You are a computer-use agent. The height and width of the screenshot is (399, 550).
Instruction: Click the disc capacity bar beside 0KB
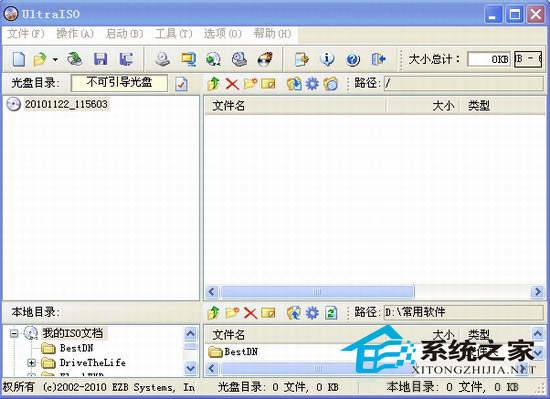tap(528, 59)
